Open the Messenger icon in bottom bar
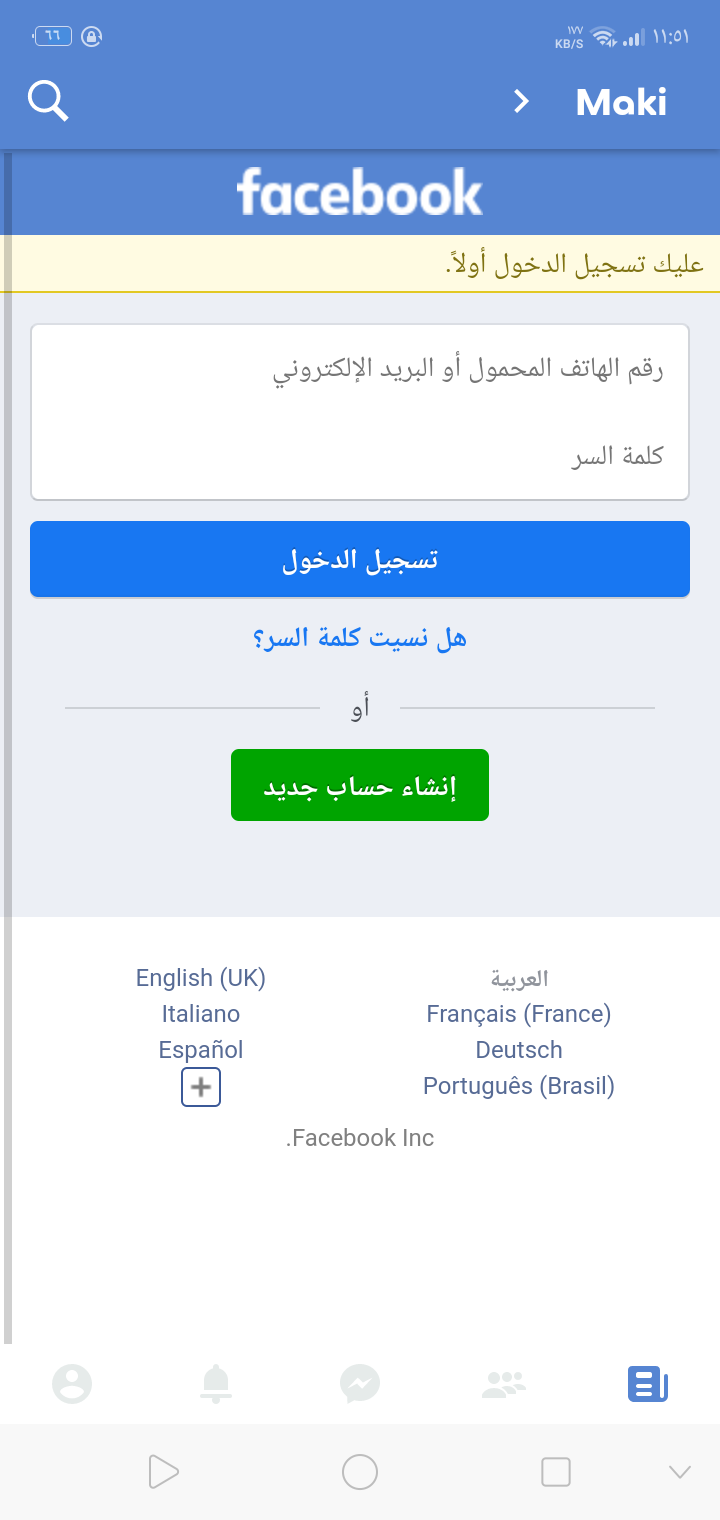Viewport: 720px width, 1520px height. tap(359, 1384)
